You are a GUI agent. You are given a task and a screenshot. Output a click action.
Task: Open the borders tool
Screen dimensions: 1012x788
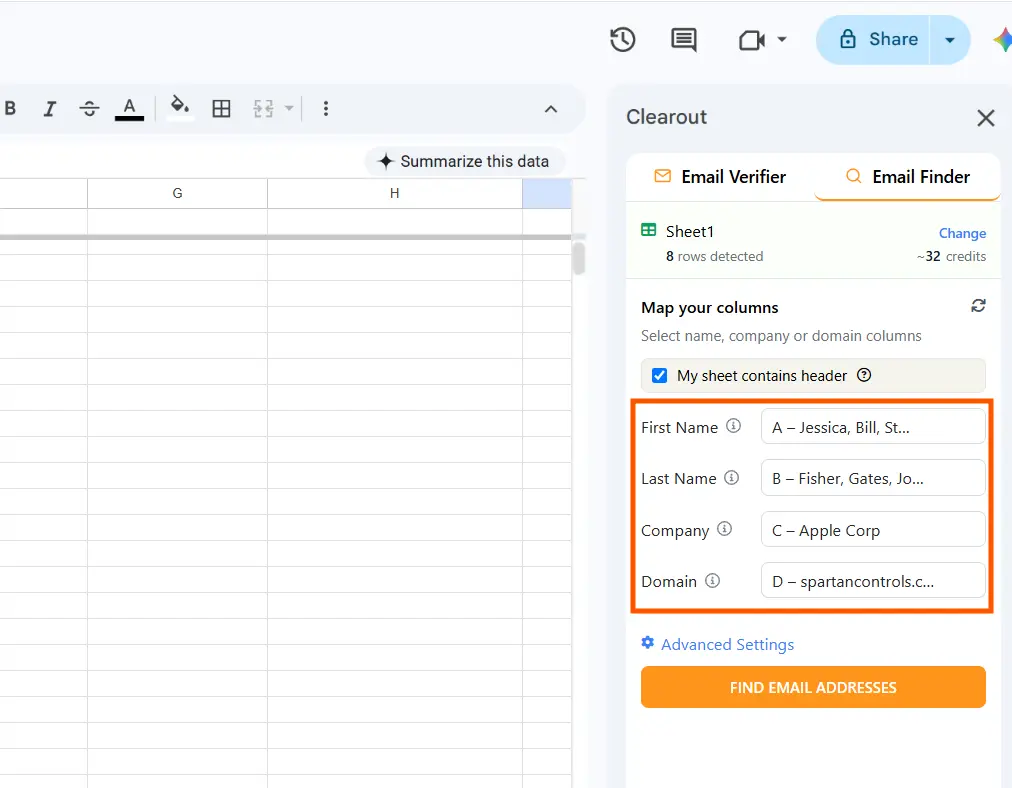[221, 108]
